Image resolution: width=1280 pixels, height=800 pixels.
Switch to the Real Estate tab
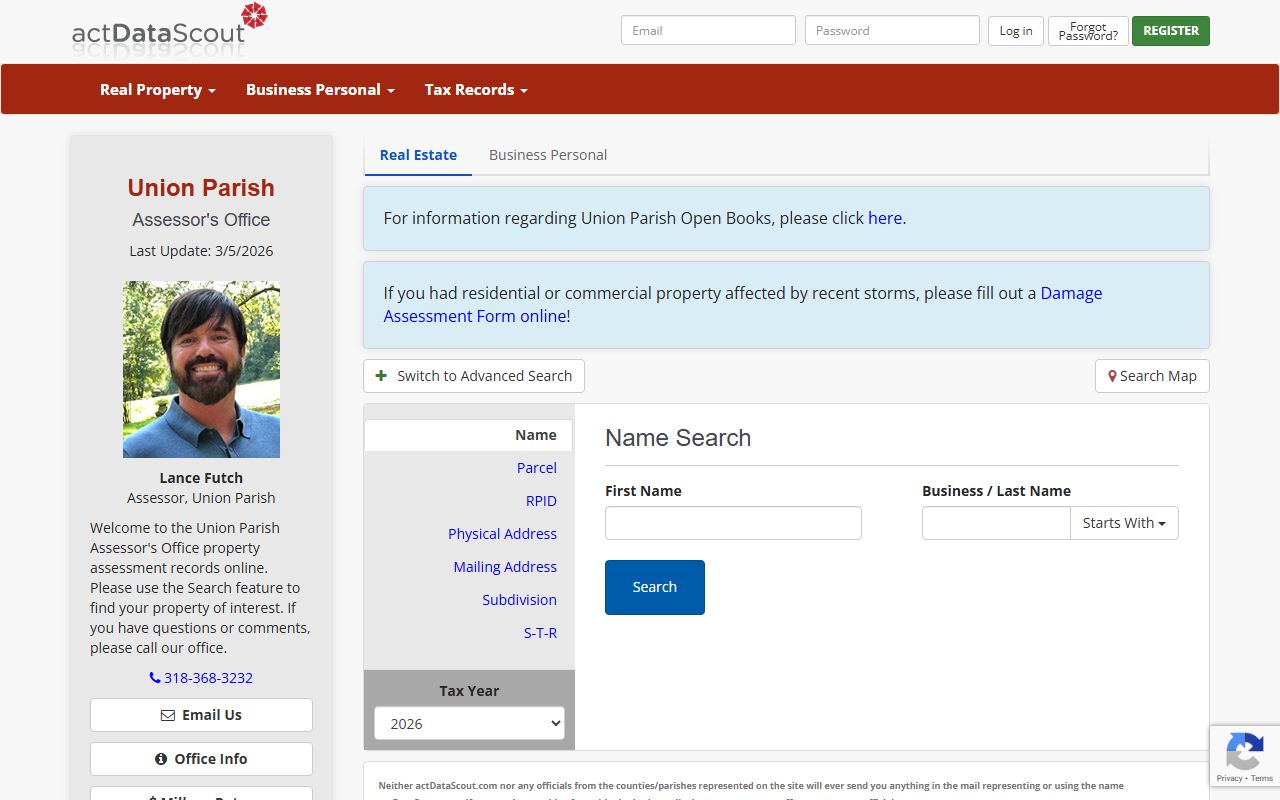click(418, 155)
